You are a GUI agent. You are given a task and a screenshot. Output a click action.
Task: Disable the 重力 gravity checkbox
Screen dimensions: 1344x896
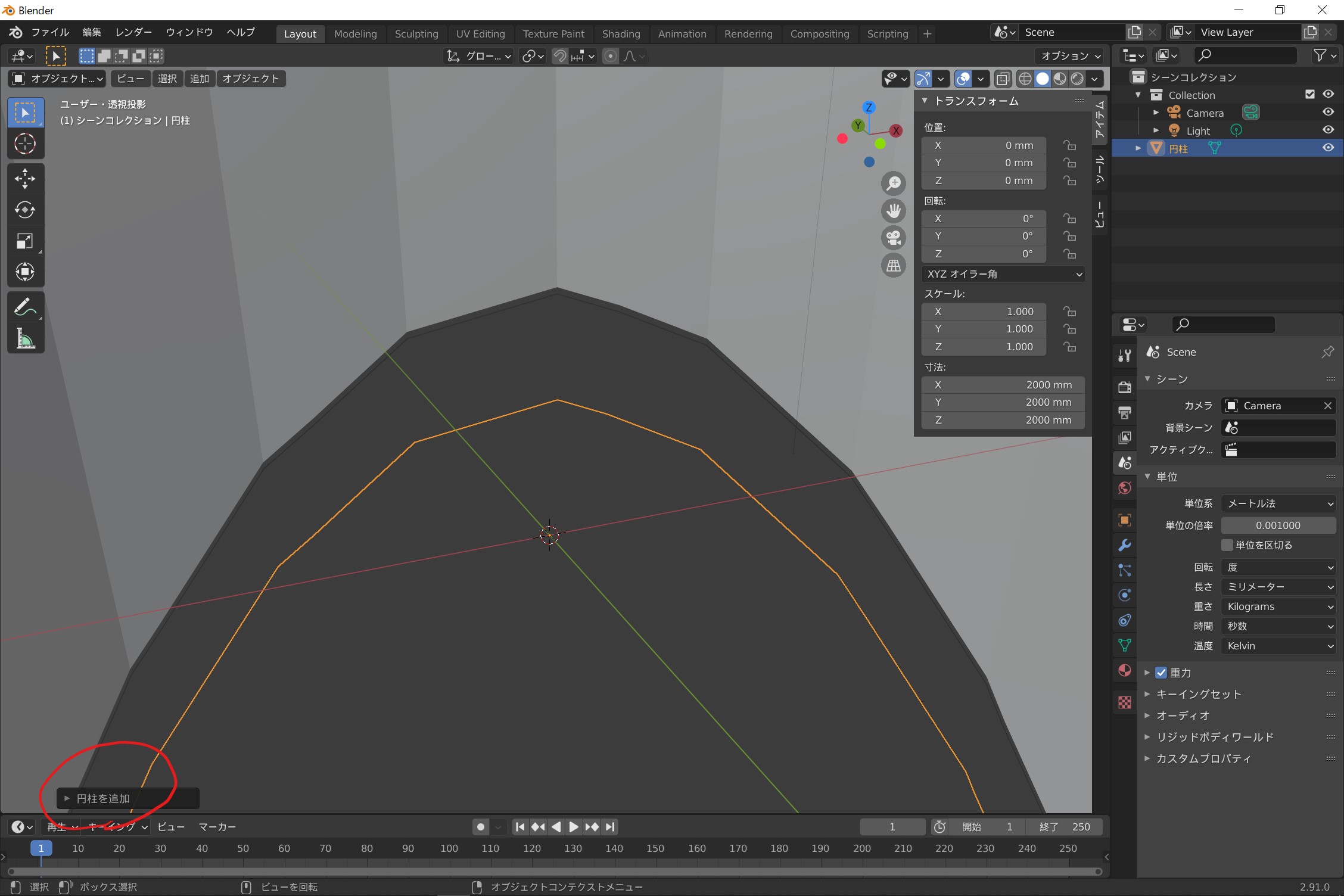(1161, 673)
